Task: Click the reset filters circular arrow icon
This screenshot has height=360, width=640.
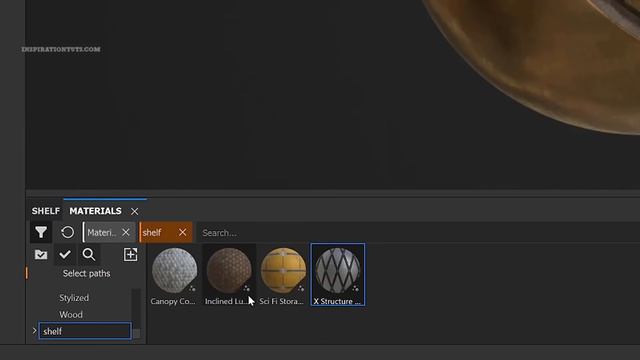Action: (x=67, y=232)
